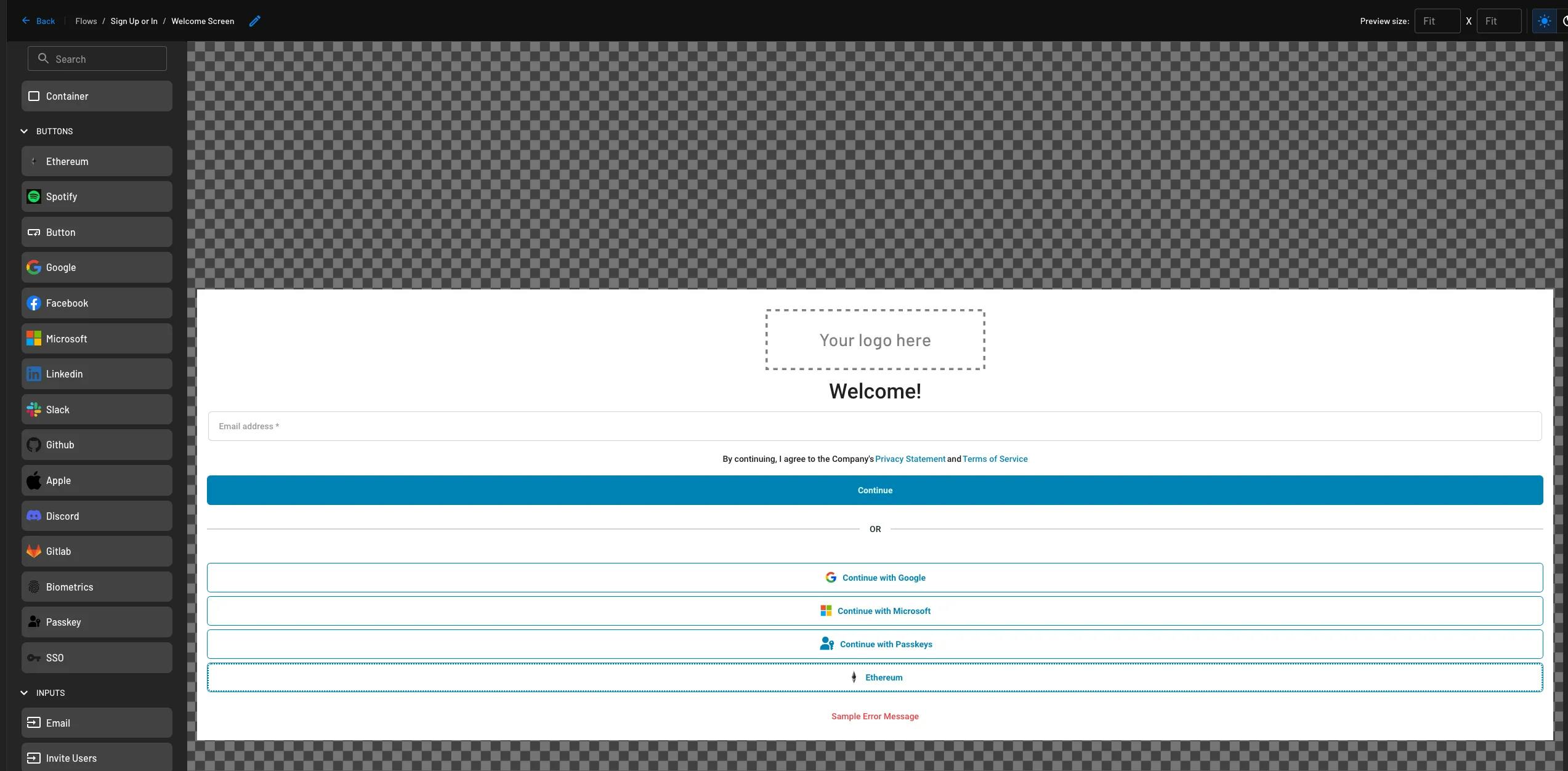Screen dimensions: 1568x771
Task: Select the Email input field
Action: (x=875, y=425)
